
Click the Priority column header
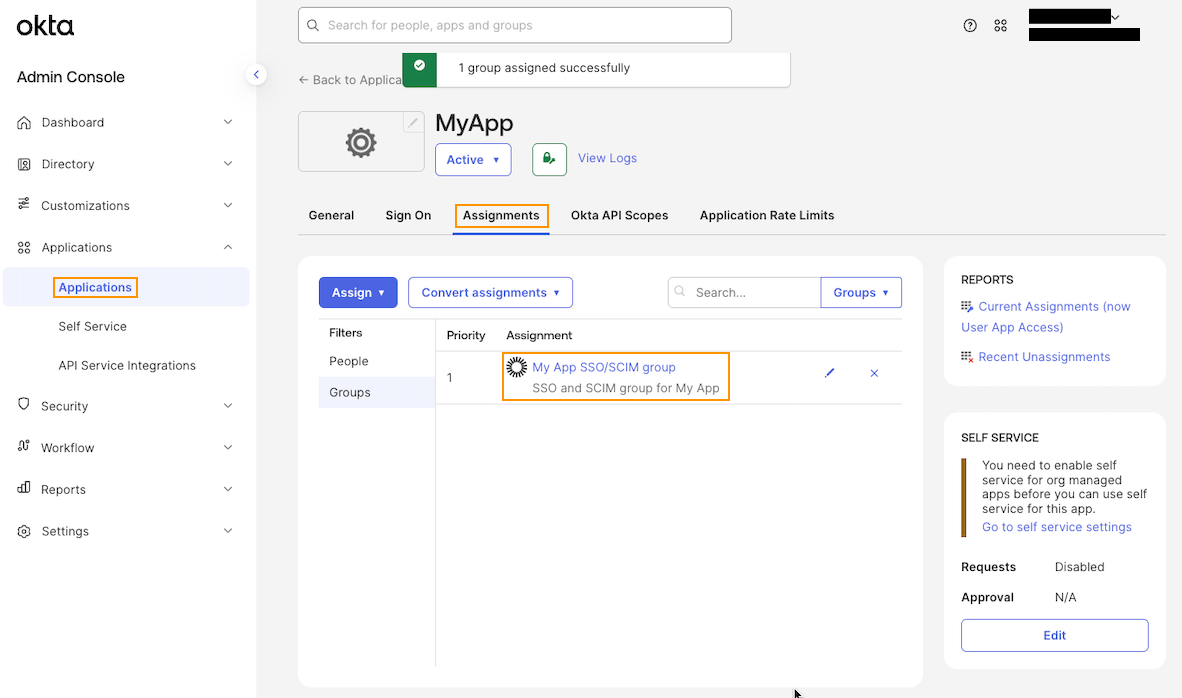466,335
